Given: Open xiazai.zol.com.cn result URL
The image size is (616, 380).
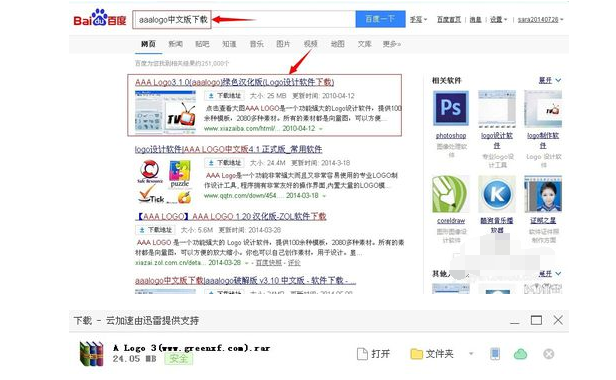Looking at the screenshot, I should (170, 263).
